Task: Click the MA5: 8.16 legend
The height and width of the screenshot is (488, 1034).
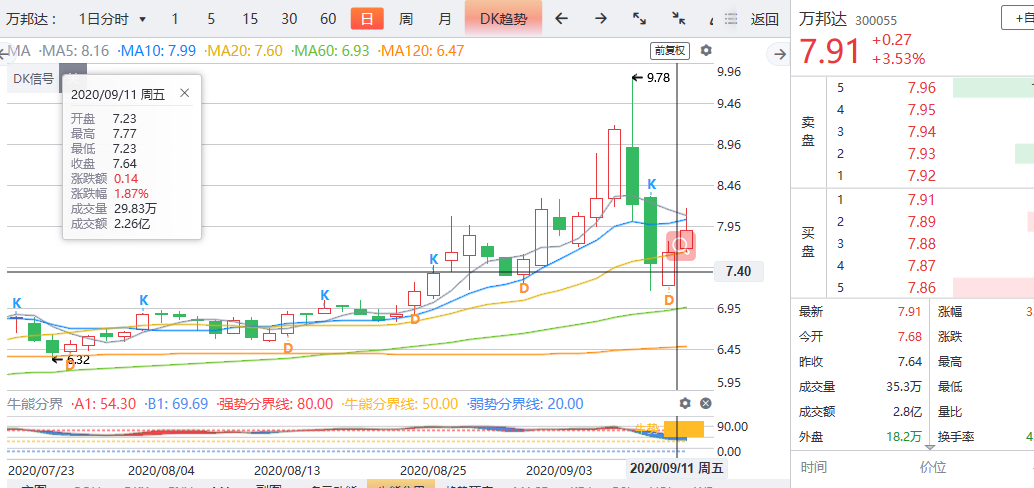Action: pos(75,51)
